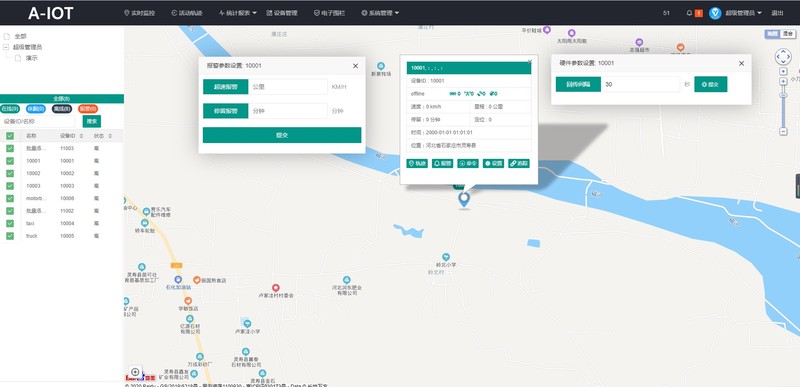This screenshot has height=387, width=800.
Task: Uncheck the truck device checkbox
Action: [x=10, y=236]
